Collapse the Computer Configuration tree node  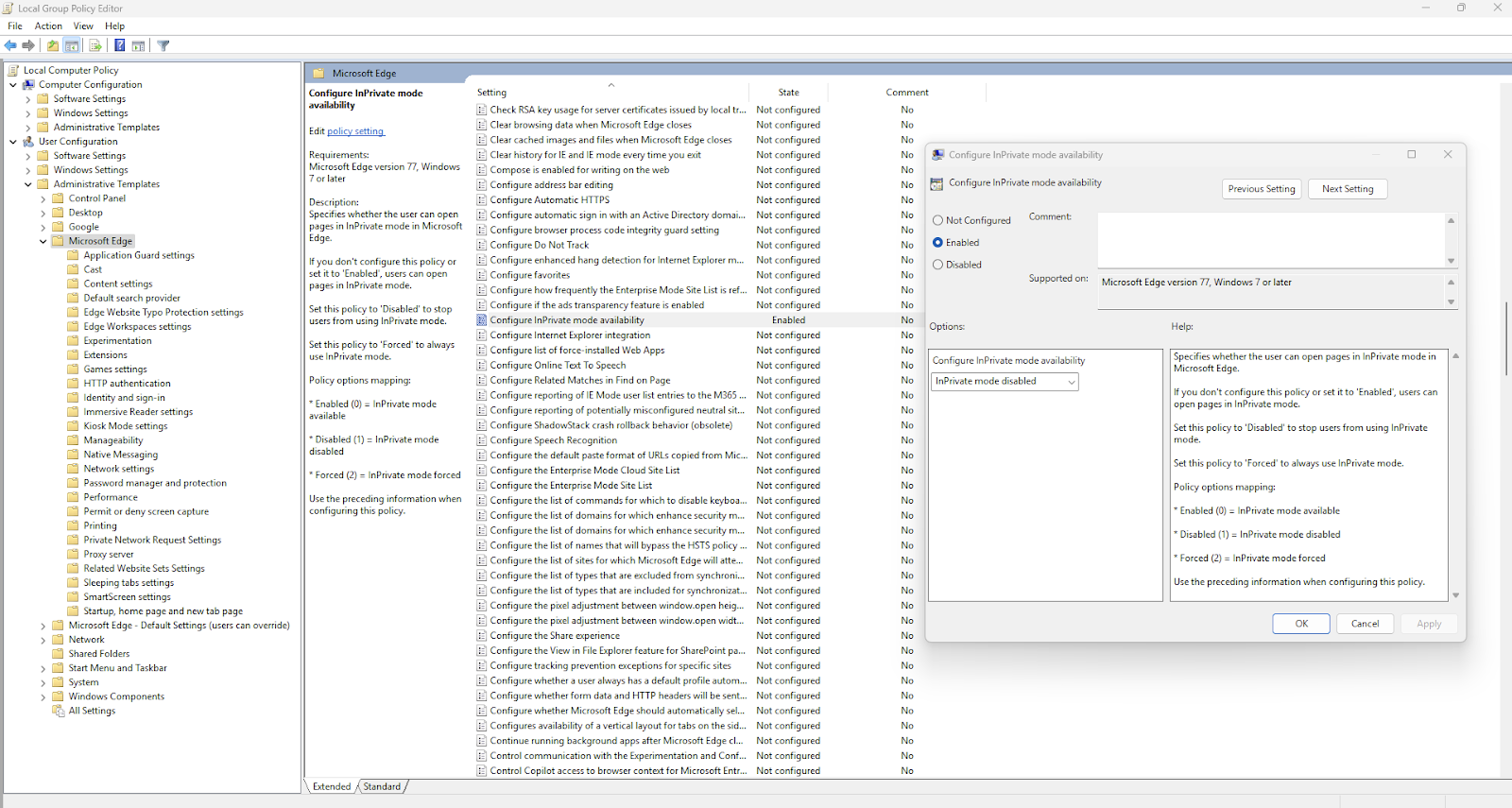[x=13, y=84]
